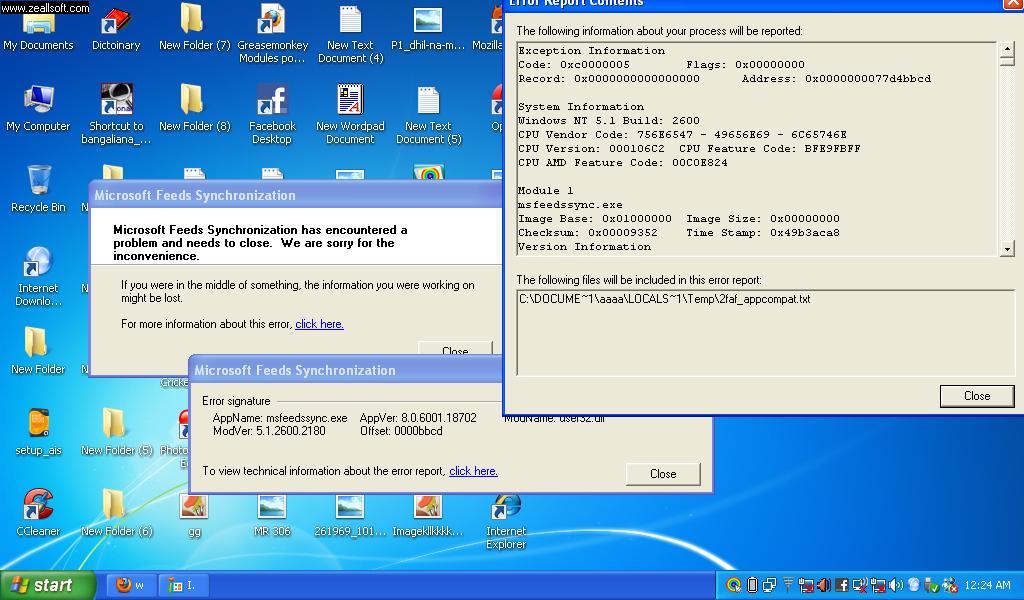The height and width of the screenshot is (600, 1024).
Task: Select the P1_dhil-na-m image file icon
Action: 428,28
